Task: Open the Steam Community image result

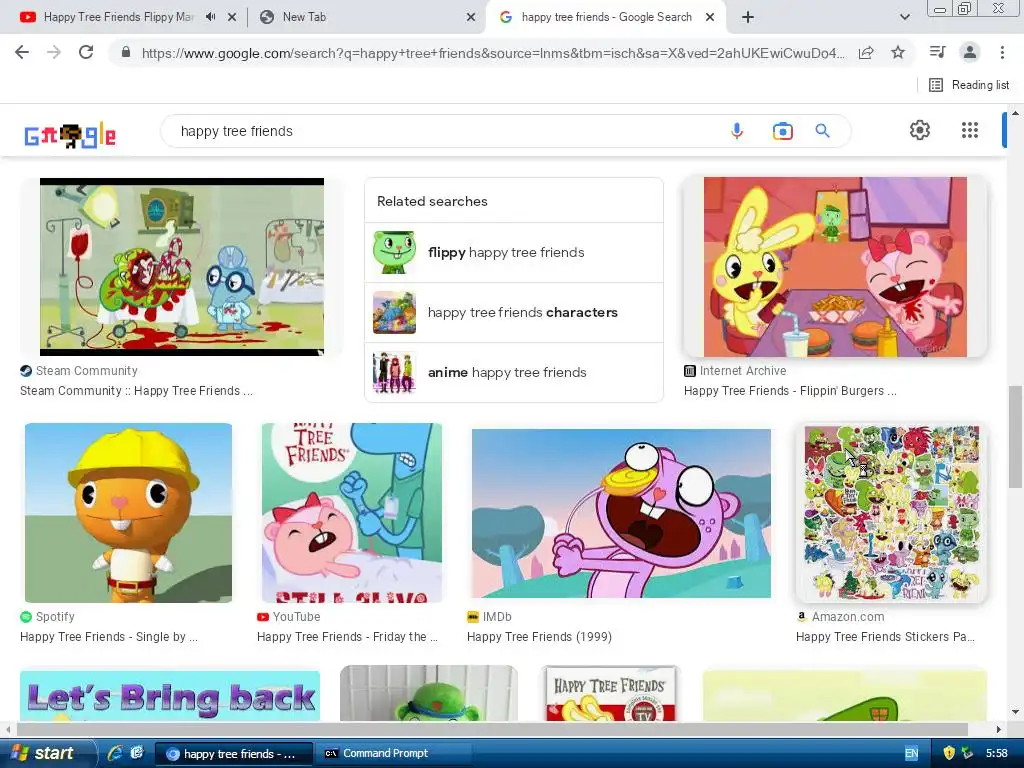Action: pos(182,266)
